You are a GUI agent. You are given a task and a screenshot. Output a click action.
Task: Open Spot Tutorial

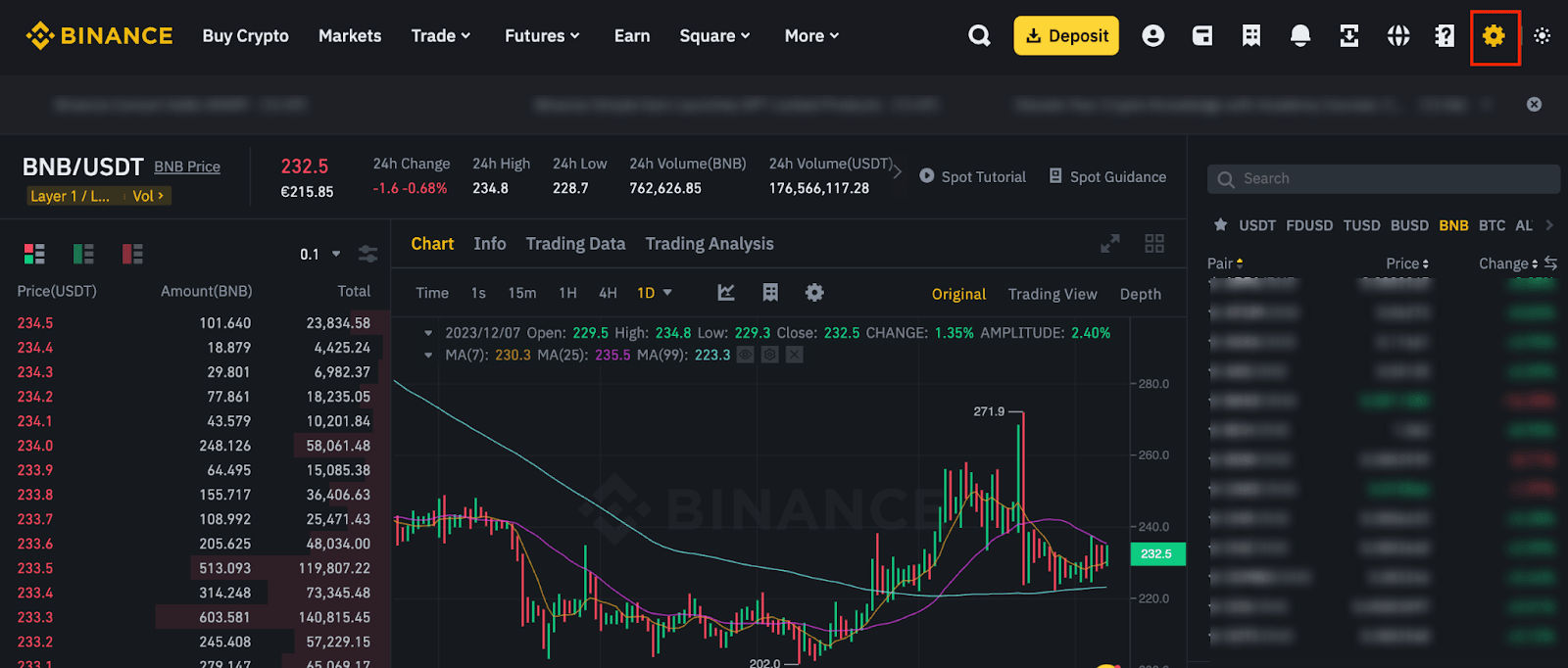[972, 176]
